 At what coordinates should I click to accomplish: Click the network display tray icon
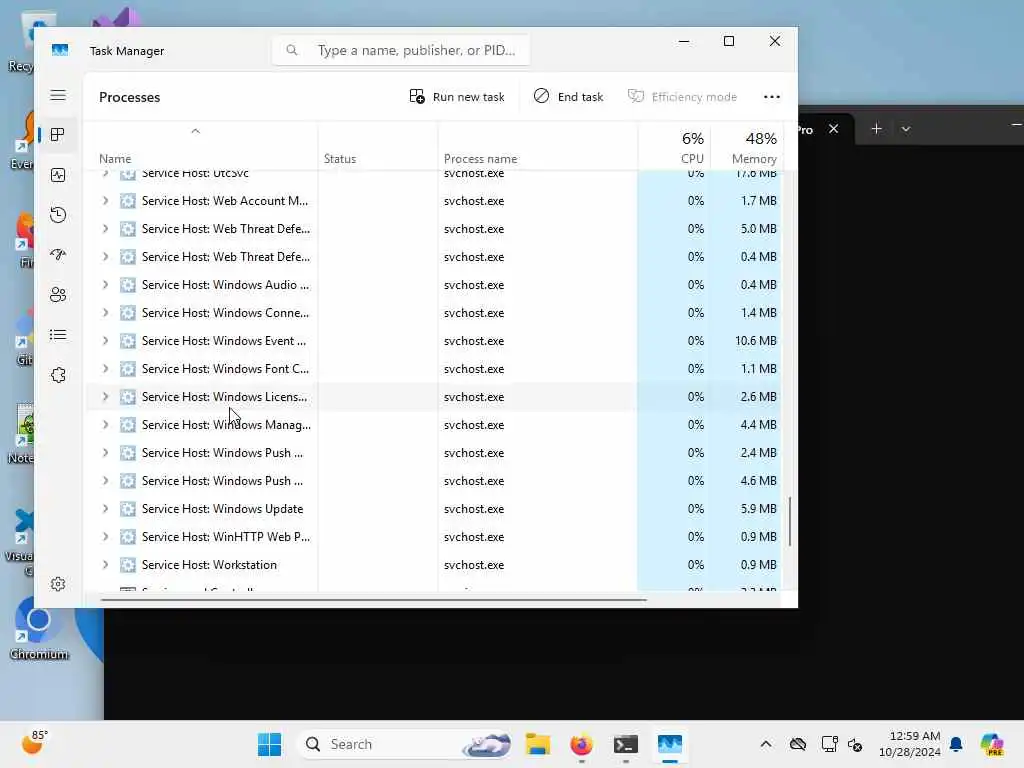point(829,744)
